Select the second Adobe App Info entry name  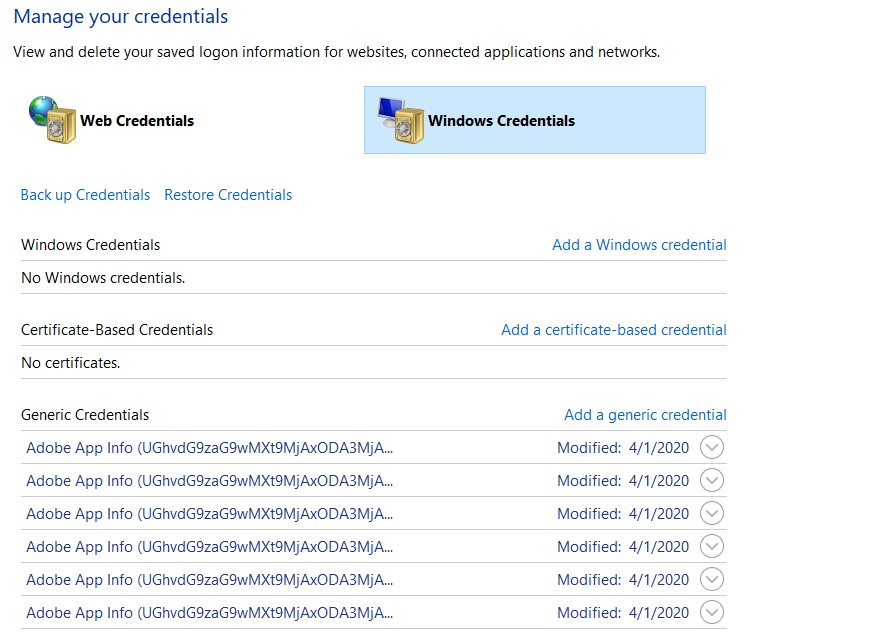point(209,481)
